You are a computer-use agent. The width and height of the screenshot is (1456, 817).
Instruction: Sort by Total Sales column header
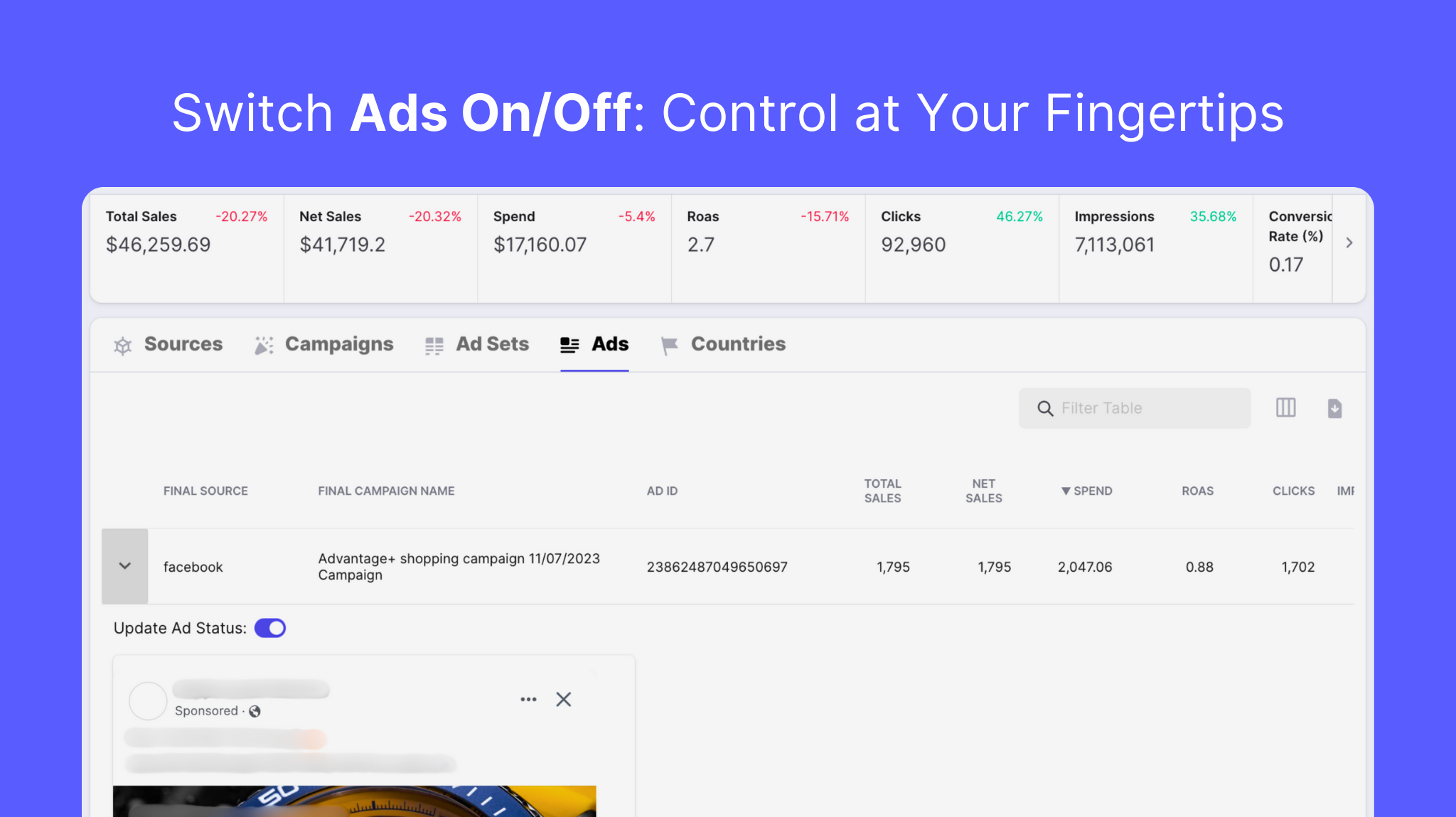point(882,491)
